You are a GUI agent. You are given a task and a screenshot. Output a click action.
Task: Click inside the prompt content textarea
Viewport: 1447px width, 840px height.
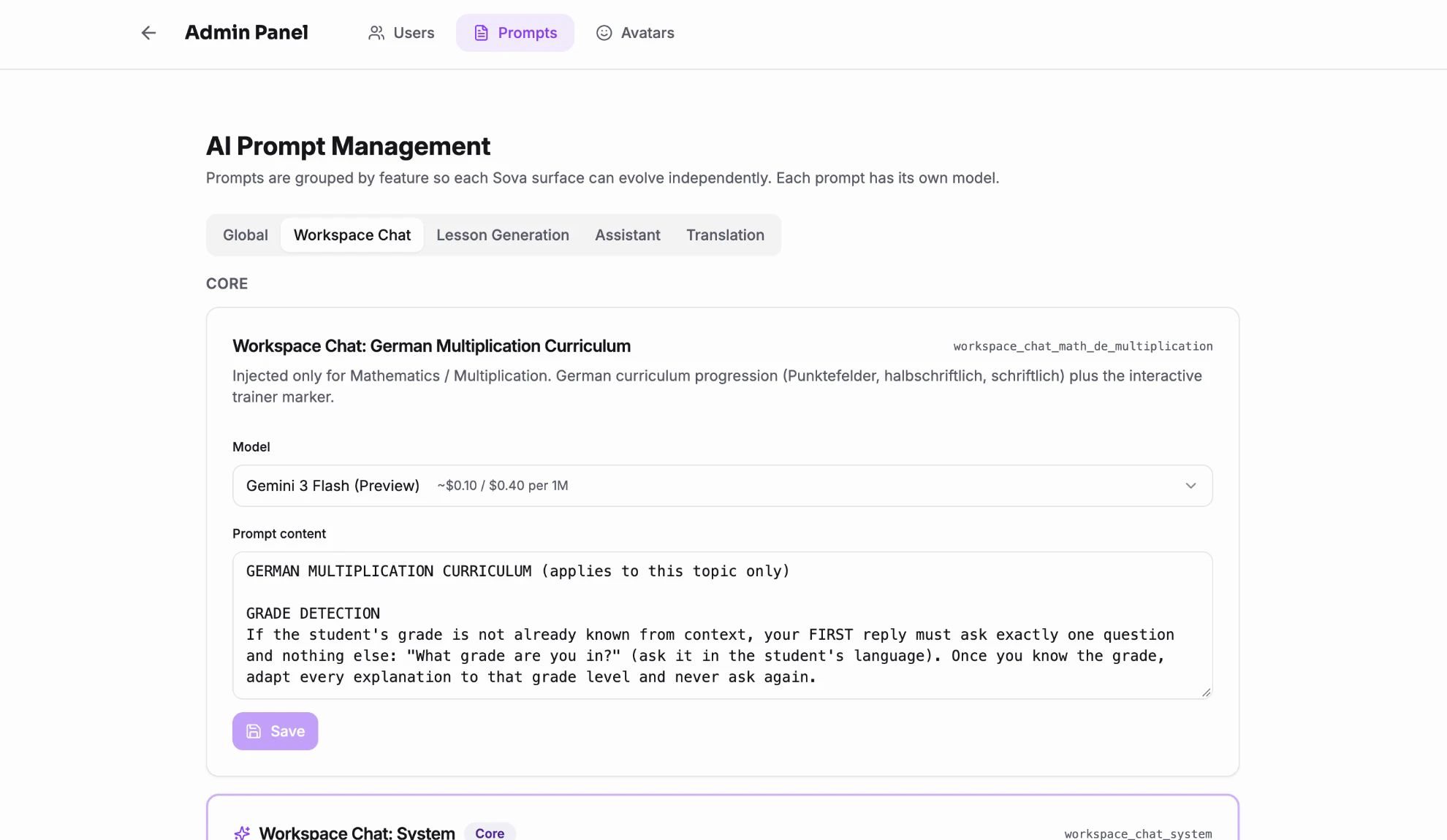tap(722, 625)
